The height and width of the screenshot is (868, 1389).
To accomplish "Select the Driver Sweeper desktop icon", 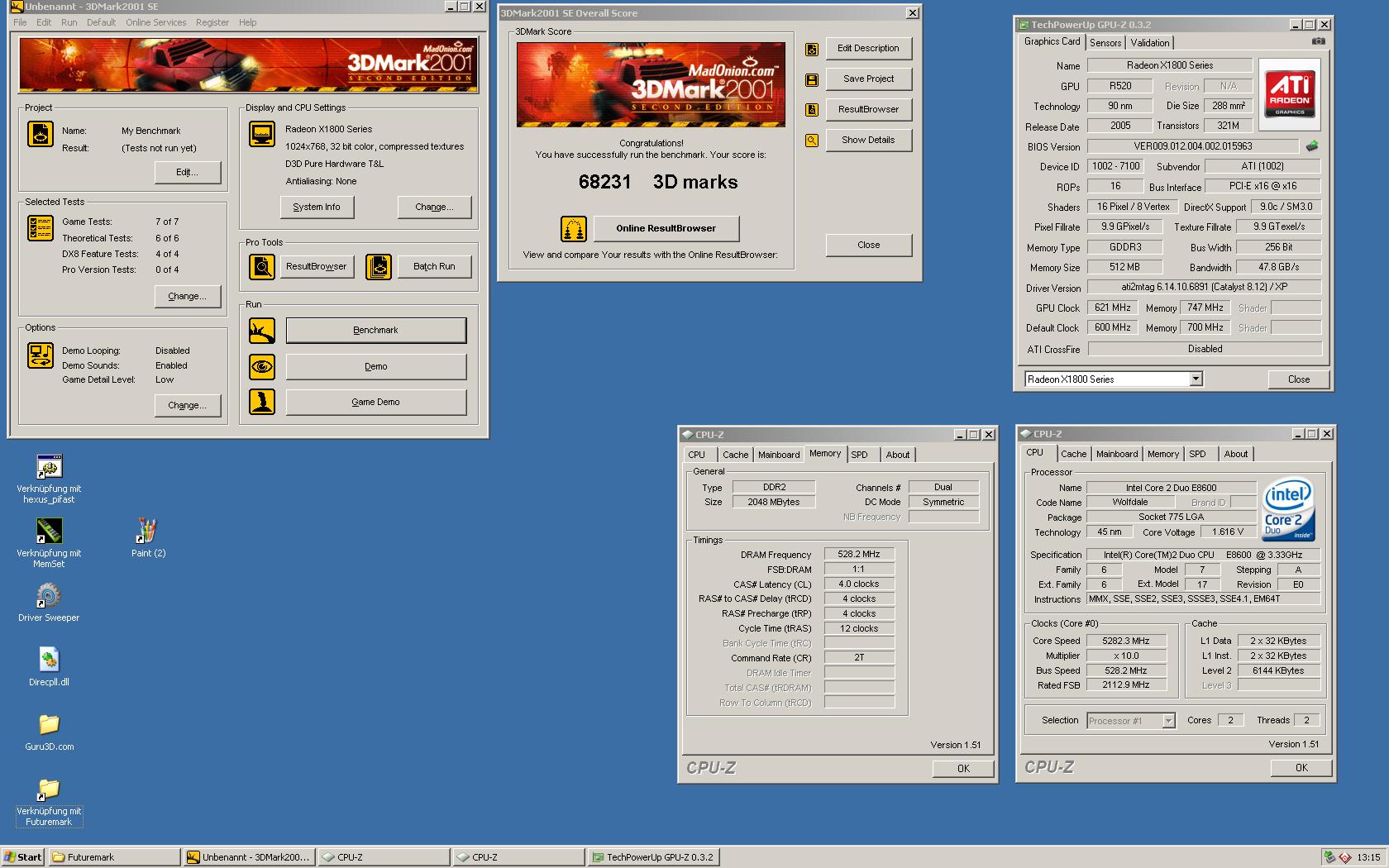I will [49, 603].
